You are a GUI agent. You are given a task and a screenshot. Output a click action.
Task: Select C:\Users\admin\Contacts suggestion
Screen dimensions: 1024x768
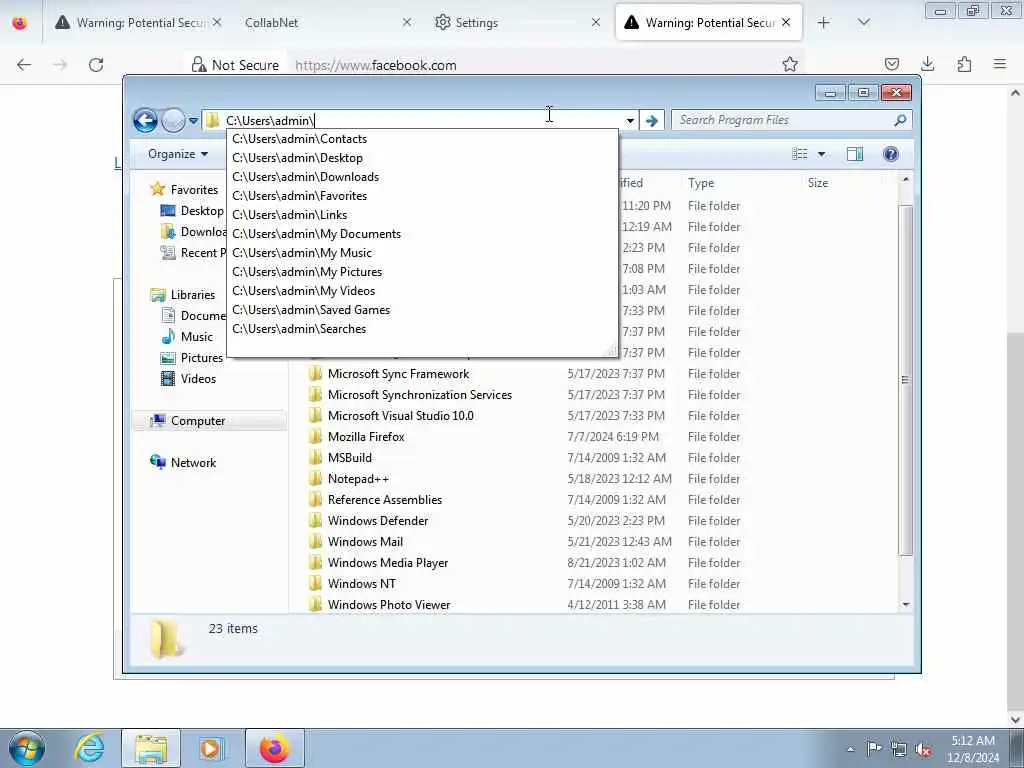pos(422,139)
